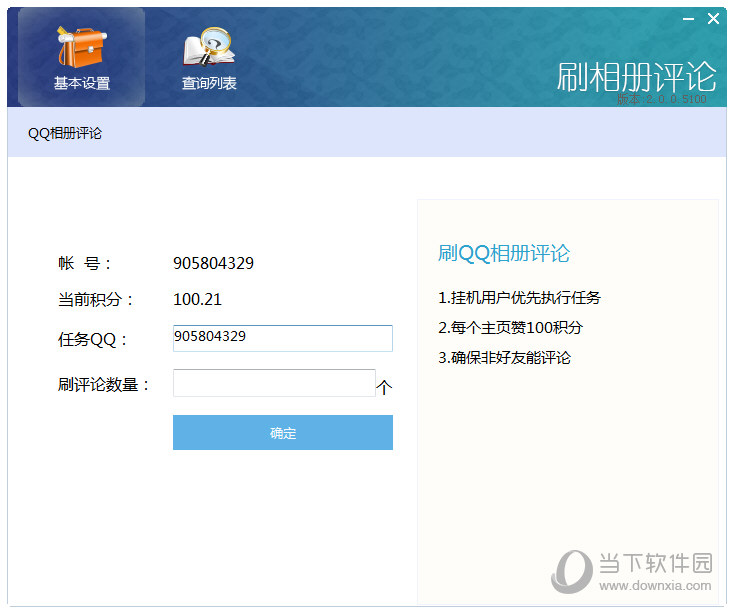Click the 任务QQ label
Image resolution: width=736 pixels, height=615 pixels.
pyautogui.click(x=92, y=339)
